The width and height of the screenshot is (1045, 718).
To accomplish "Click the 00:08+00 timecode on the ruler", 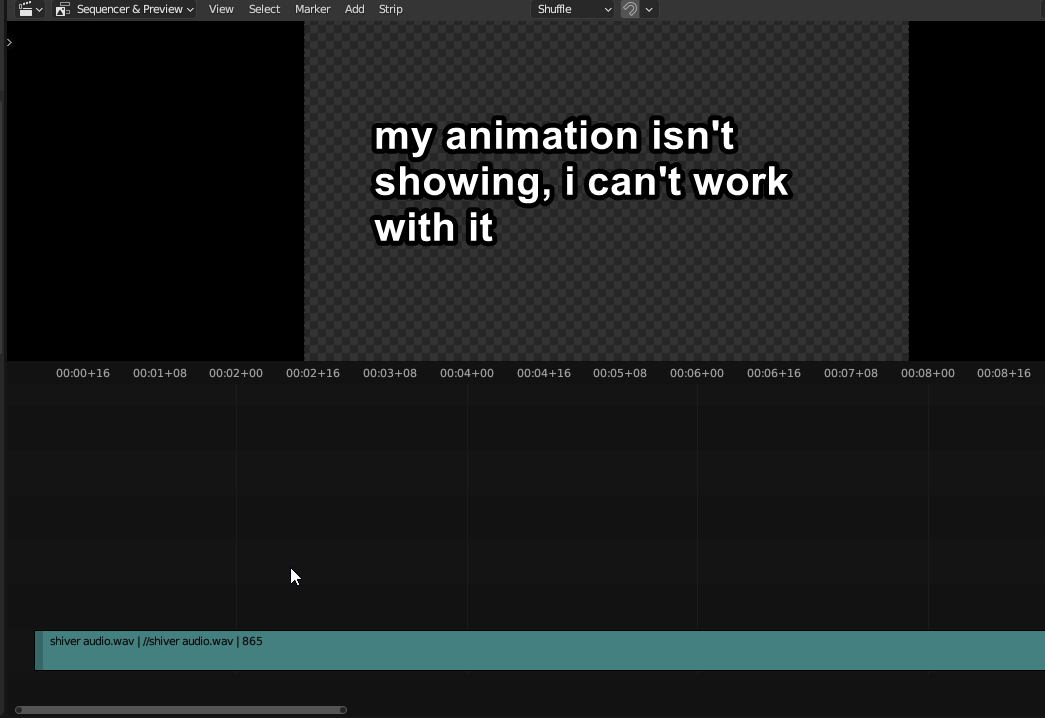I will click(928, 373).
